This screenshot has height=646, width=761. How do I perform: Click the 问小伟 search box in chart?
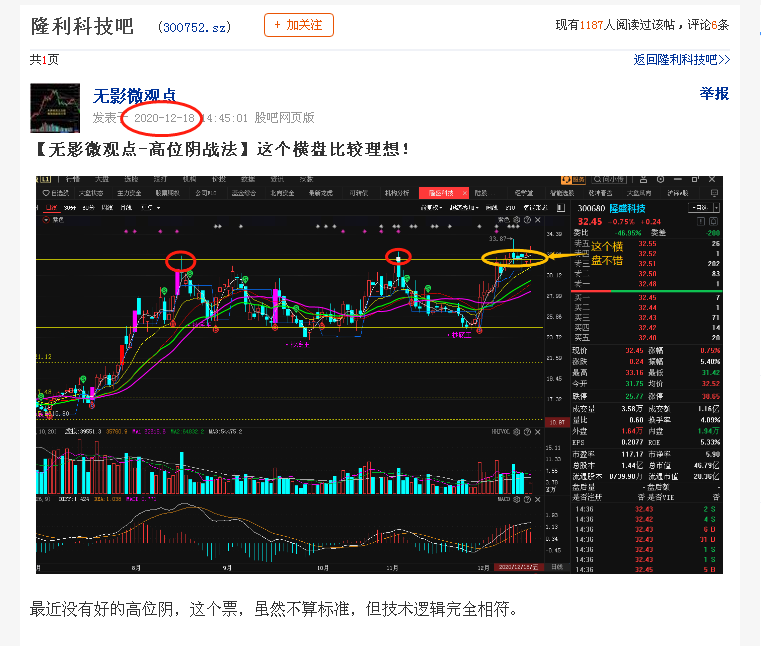point(609,180)
